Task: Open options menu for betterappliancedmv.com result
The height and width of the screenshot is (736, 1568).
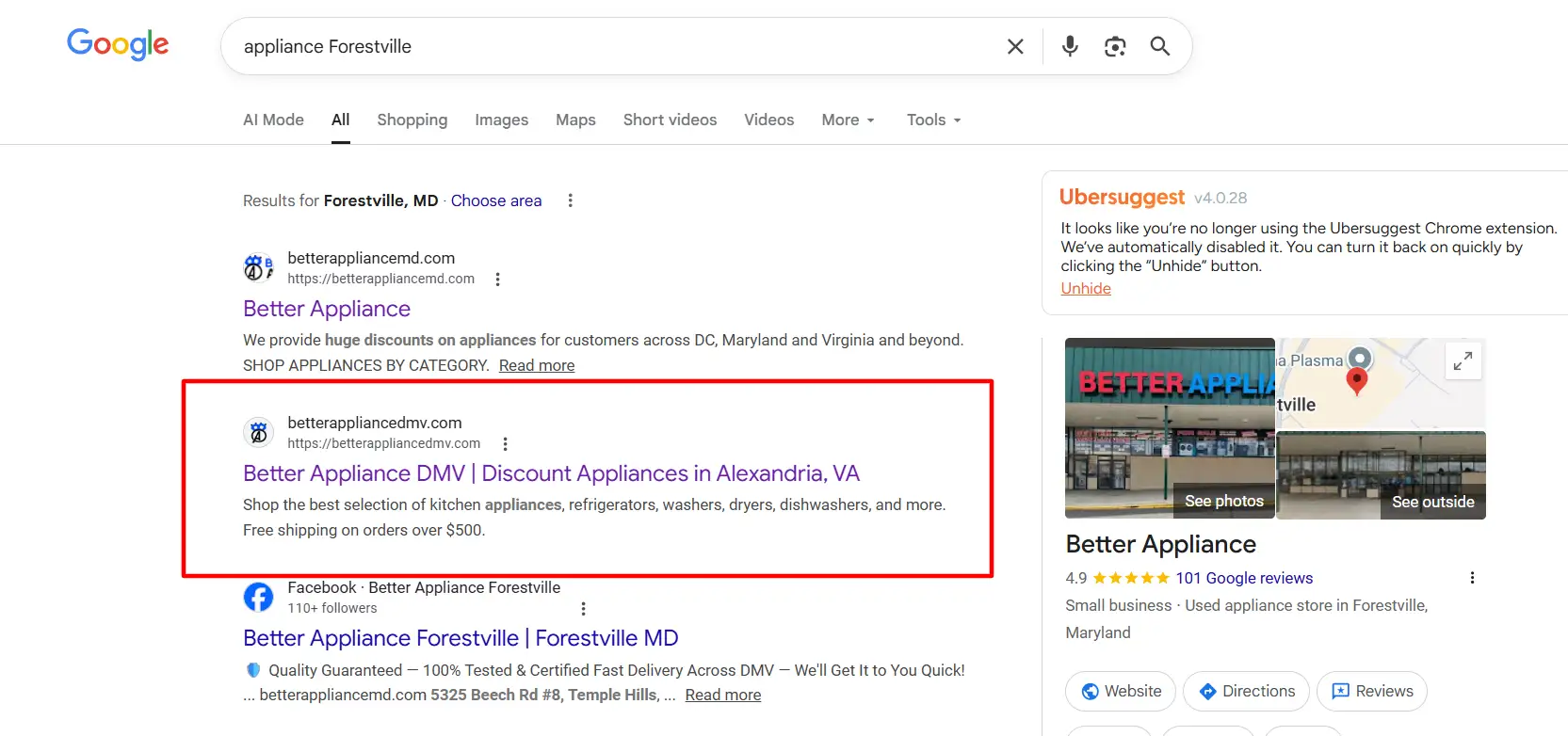Action: [x=506, y=444]
